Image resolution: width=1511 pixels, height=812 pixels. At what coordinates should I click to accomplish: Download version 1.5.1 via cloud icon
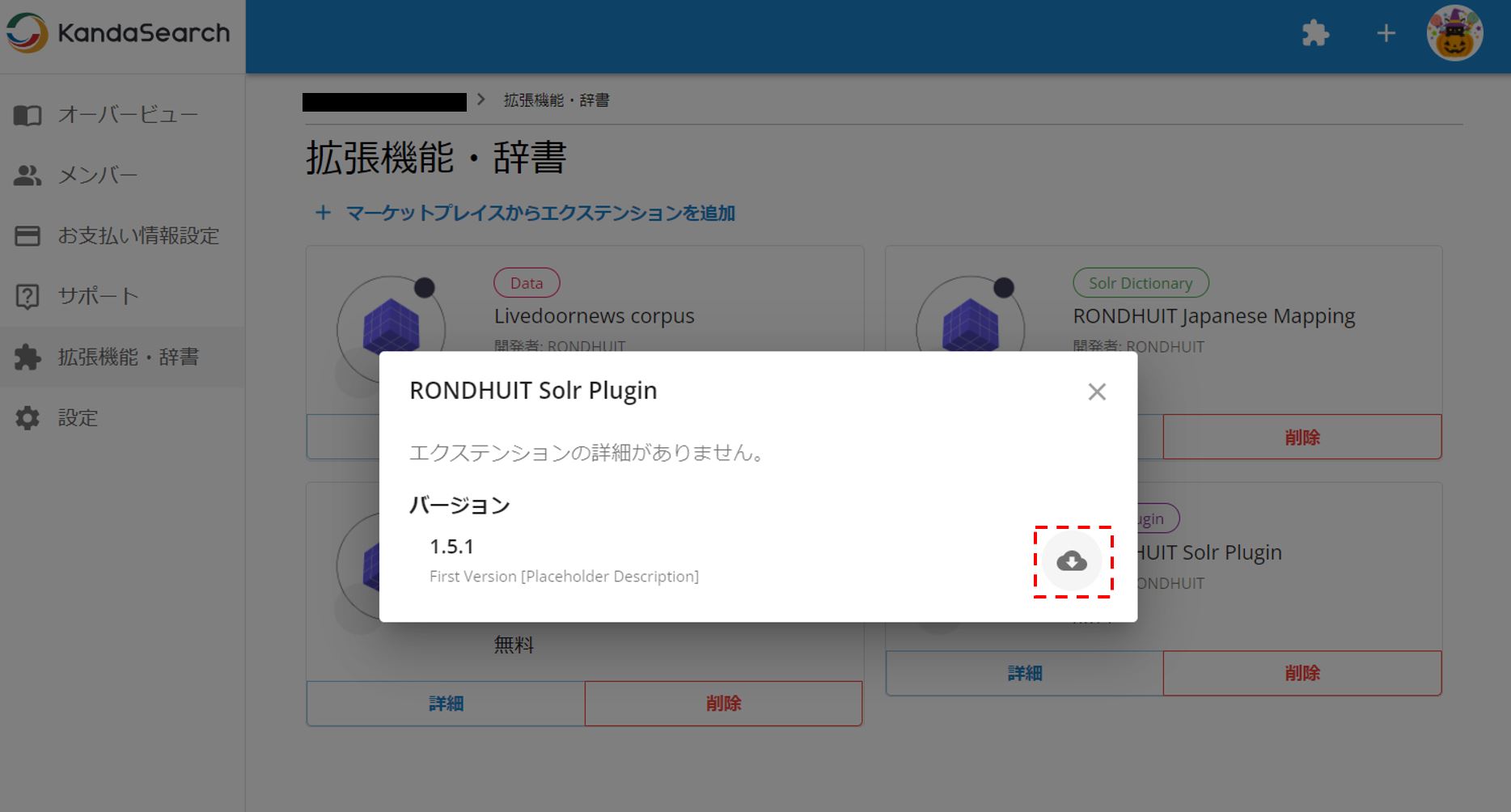[x=1072, y=561]
